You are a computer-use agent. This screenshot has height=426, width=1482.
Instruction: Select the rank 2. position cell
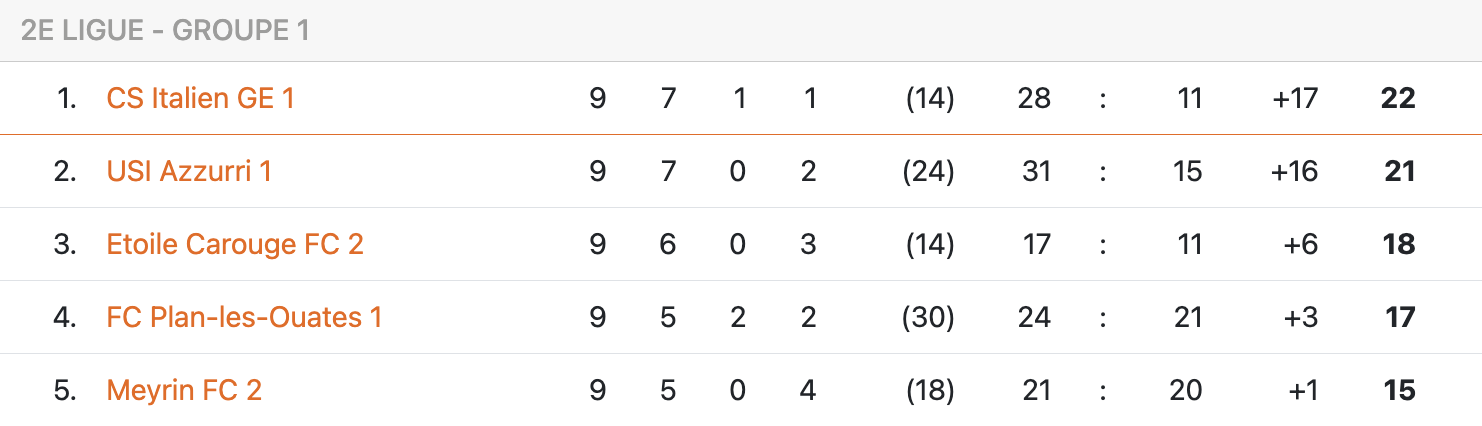[x=65, y=171]
